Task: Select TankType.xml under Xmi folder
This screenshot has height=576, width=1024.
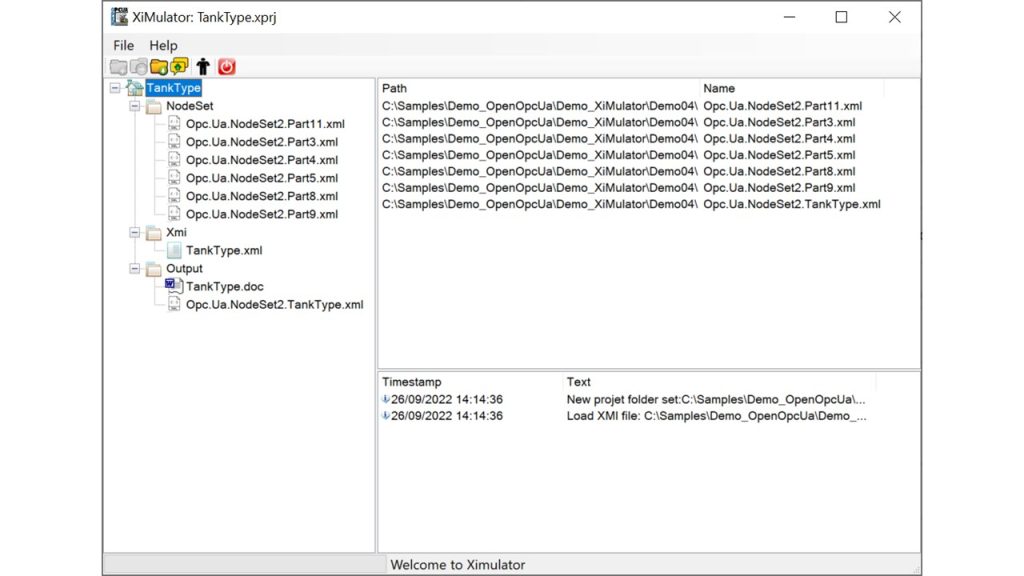Action: click(224, 250)
